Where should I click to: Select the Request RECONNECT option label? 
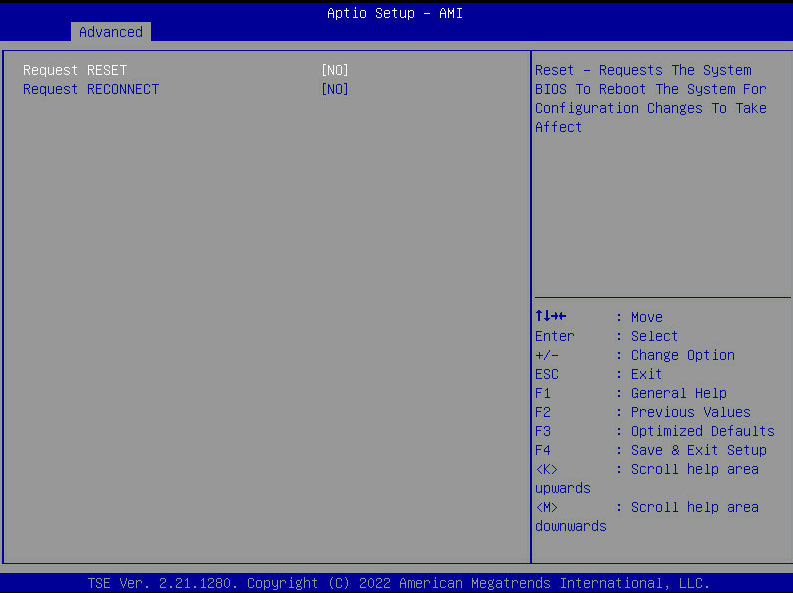click(x=91, y=89)
